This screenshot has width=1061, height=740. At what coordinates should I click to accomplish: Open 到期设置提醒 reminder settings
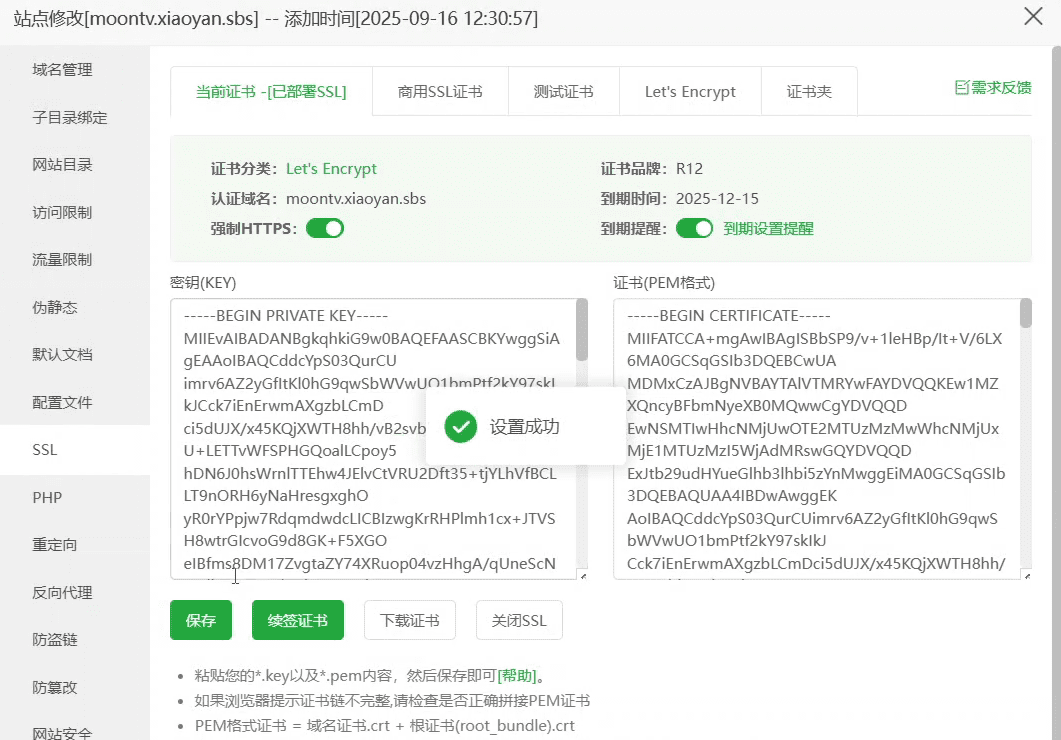pyautogui.click(x=768, y=228)
